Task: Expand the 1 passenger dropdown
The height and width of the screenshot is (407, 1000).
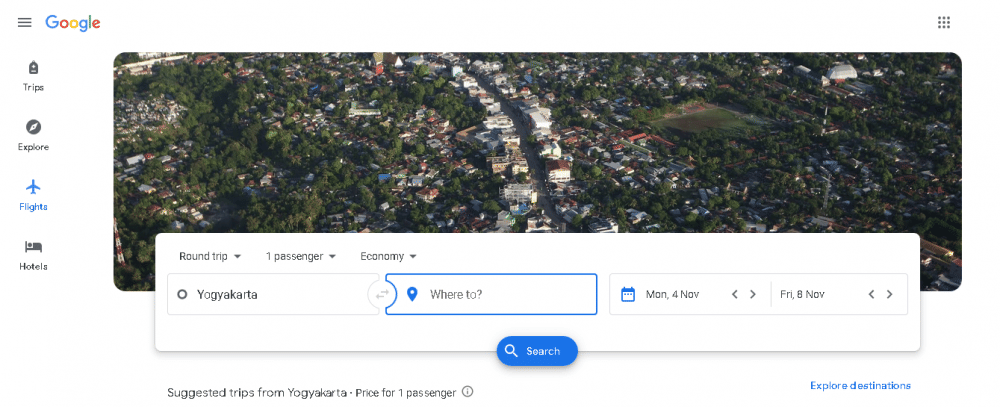Action: (x=300, y=256)
